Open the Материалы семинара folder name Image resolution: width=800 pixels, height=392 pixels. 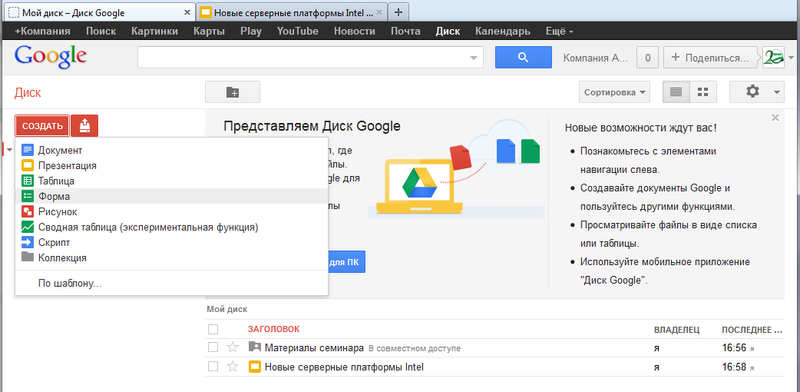point(314,348)
